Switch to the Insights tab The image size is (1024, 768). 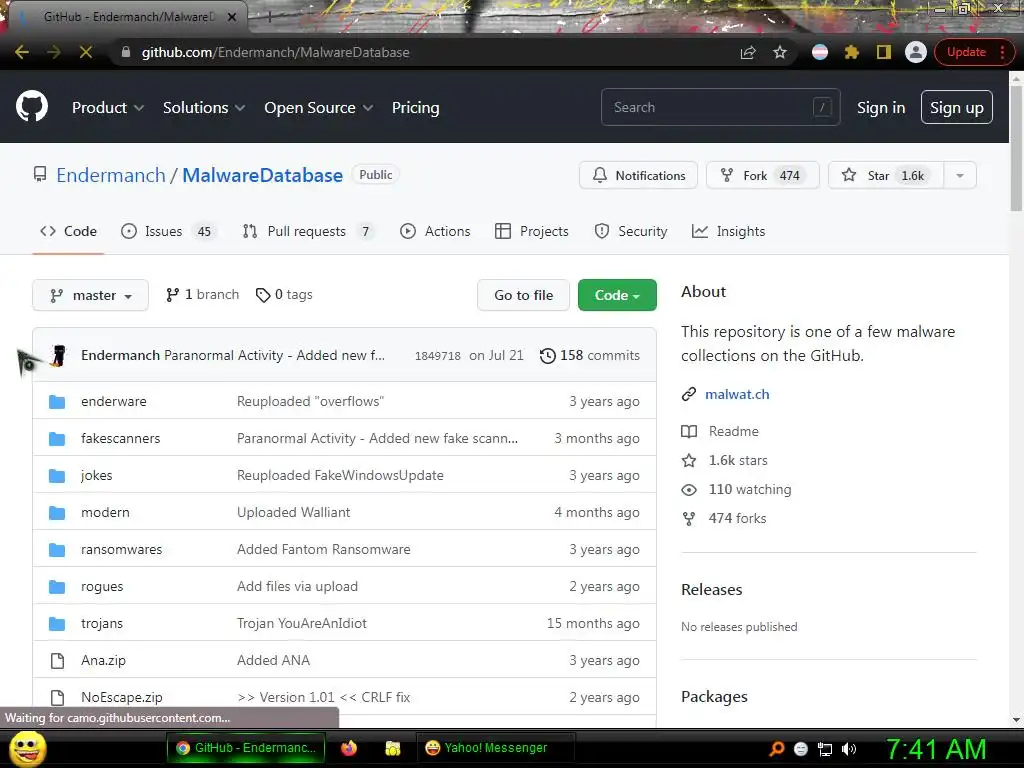[x=728, y=231]
